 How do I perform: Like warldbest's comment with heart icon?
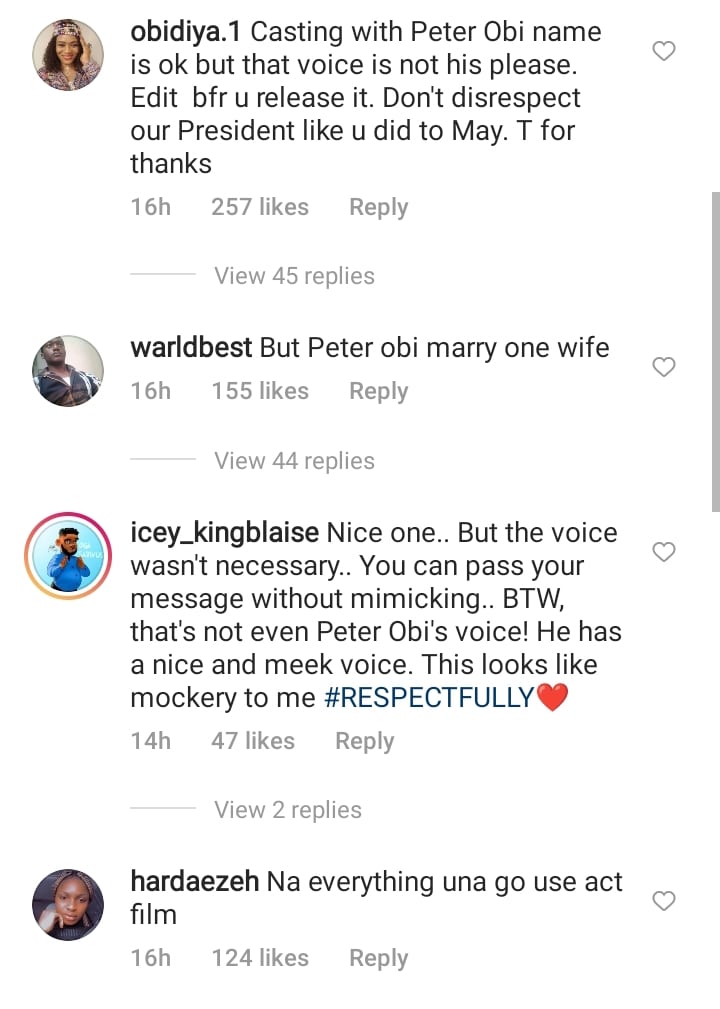tap(664, 368)
